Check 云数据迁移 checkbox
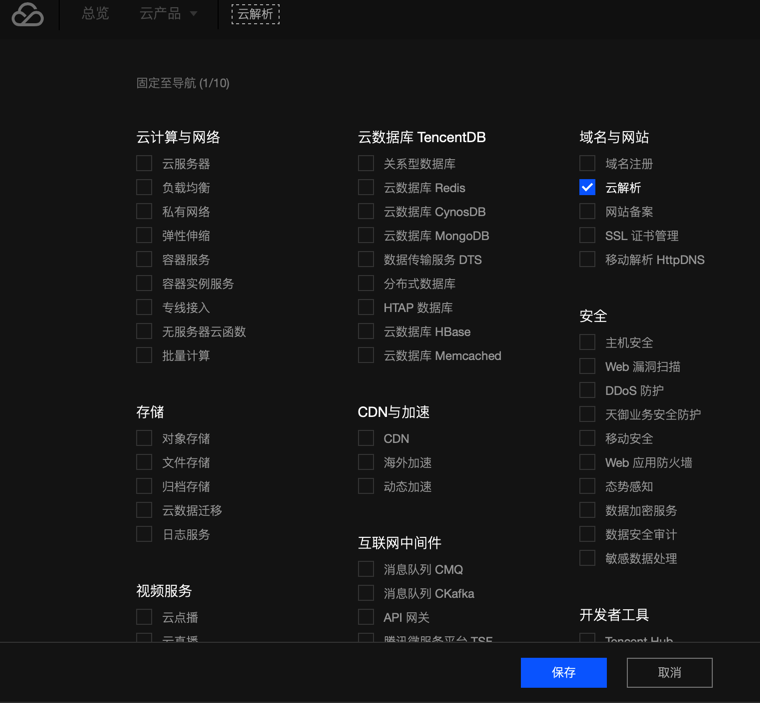 coord(144,510)
